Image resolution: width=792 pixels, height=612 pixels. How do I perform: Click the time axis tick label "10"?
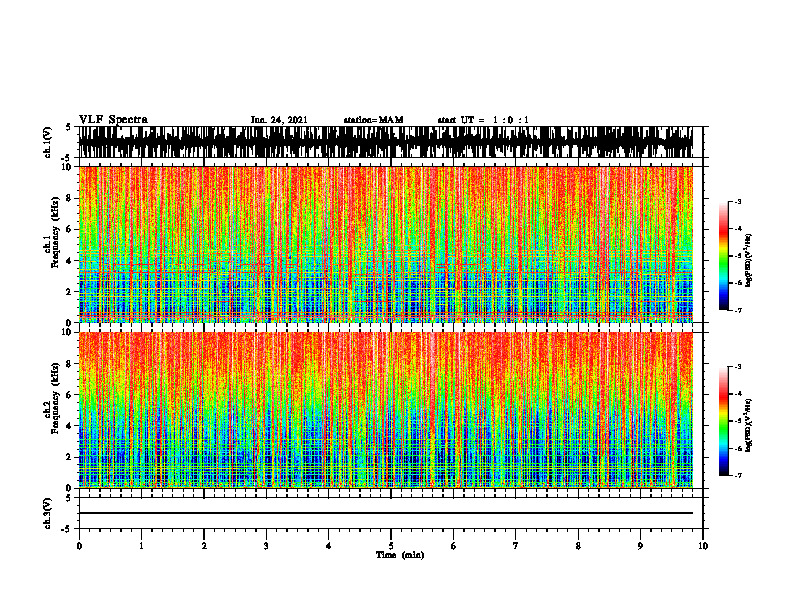pyautogui.click(x=703, y=546)
